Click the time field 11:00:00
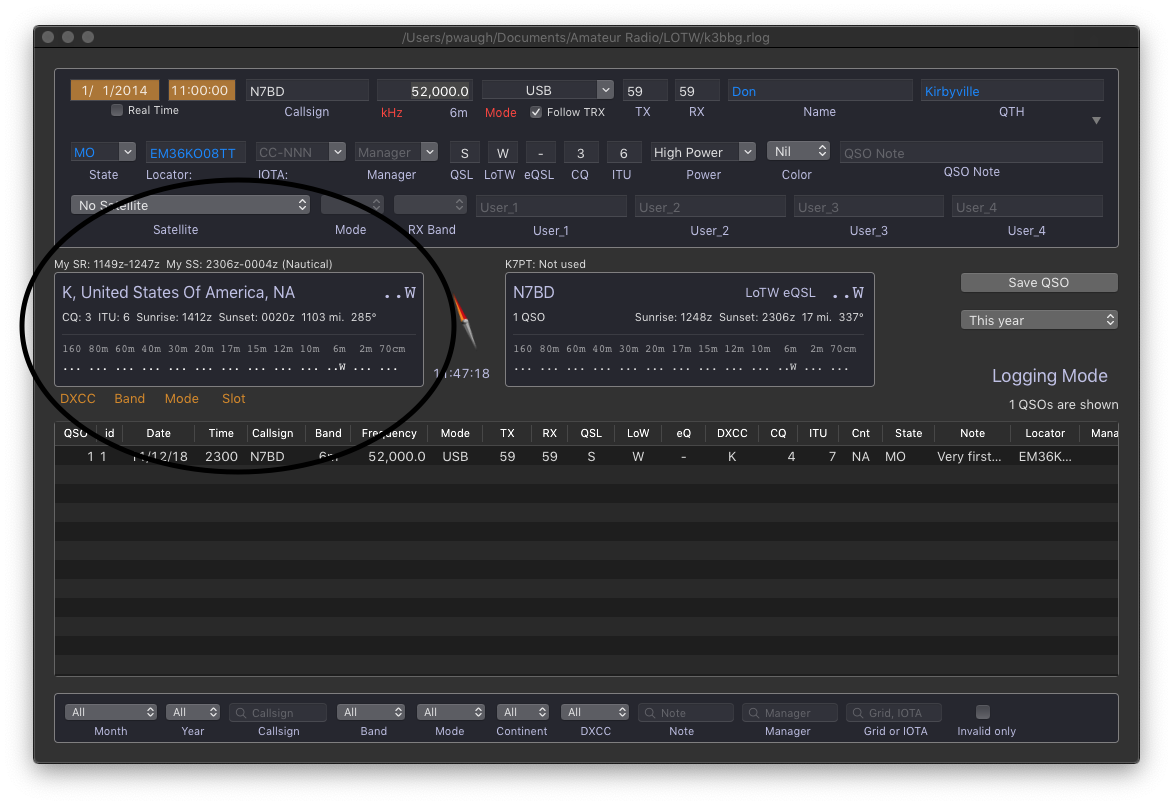The image size is (1173, 805). (201, 91)
